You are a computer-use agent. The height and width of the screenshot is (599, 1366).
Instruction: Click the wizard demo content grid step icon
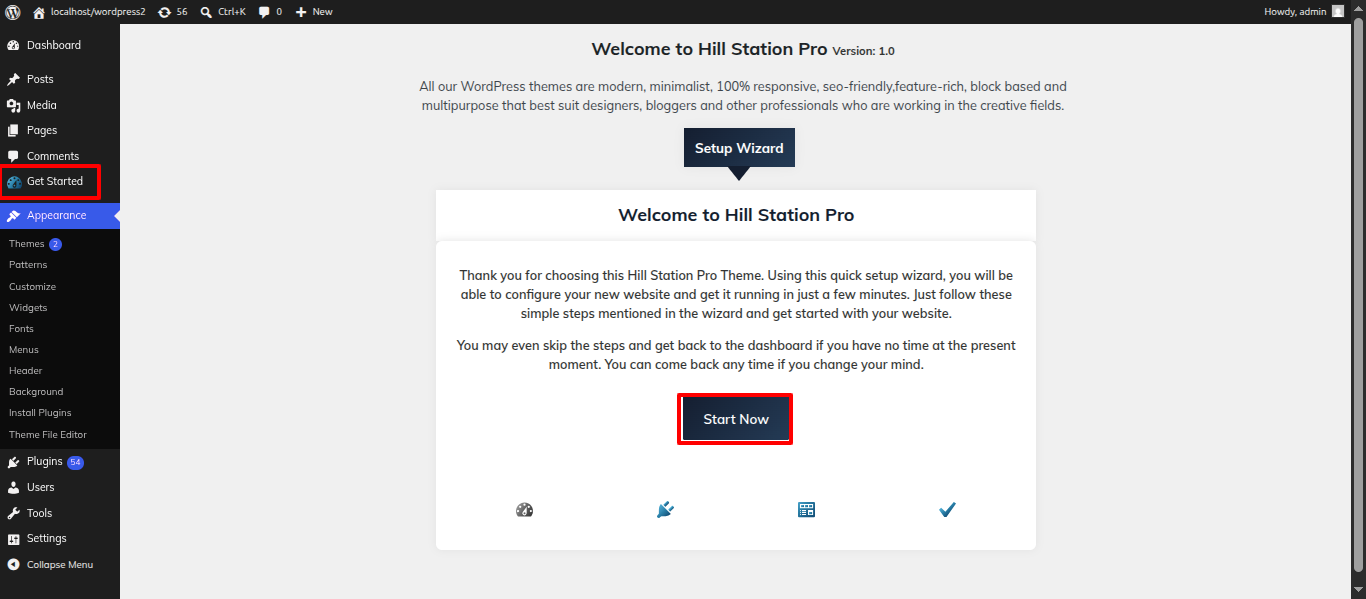pos(806,510)
